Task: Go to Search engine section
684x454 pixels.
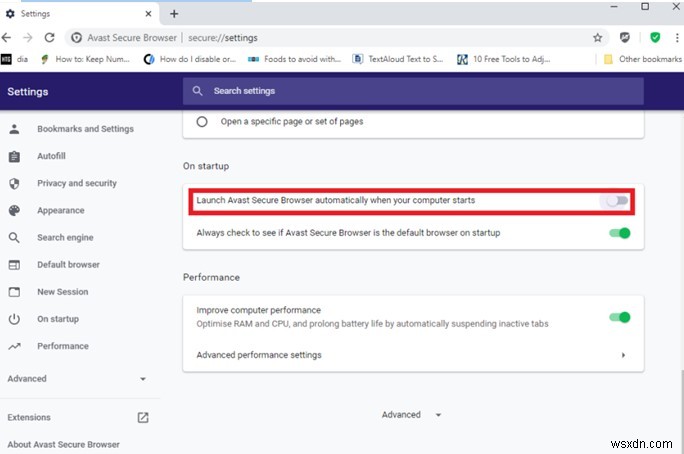Action: tap(65, 238)
